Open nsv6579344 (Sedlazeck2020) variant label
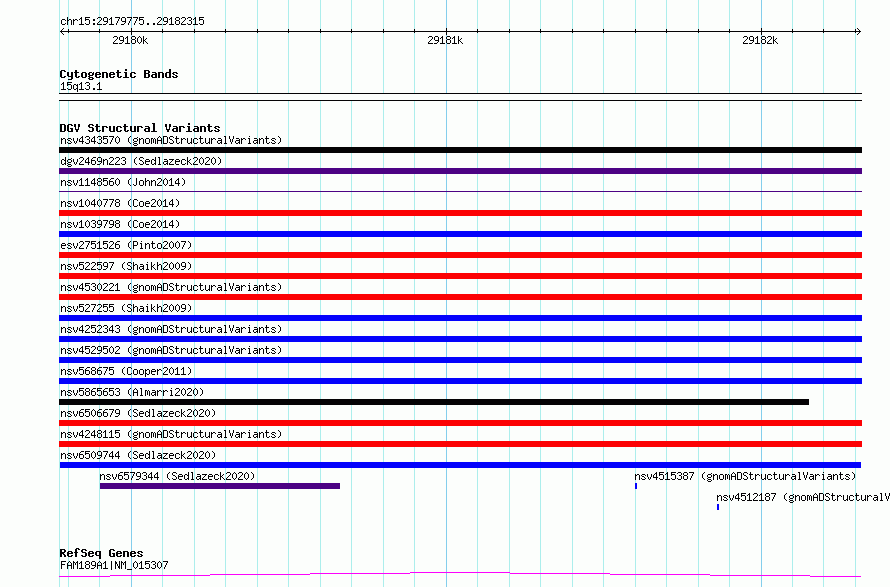This screenshot has height=587, width=890. [177, 476]
